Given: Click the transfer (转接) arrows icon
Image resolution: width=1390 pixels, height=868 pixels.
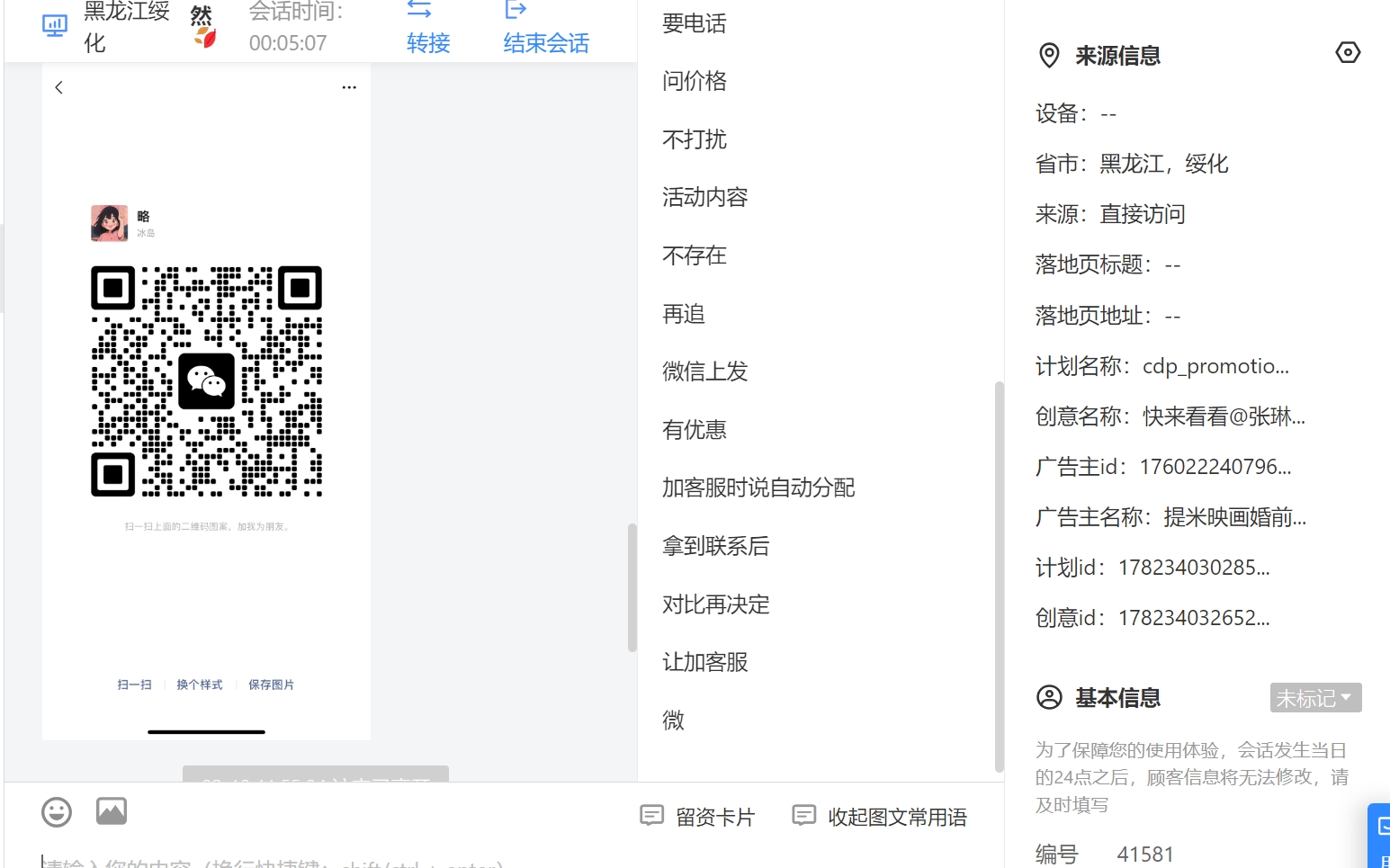Looking at the screenshot, I should [419, 9].
